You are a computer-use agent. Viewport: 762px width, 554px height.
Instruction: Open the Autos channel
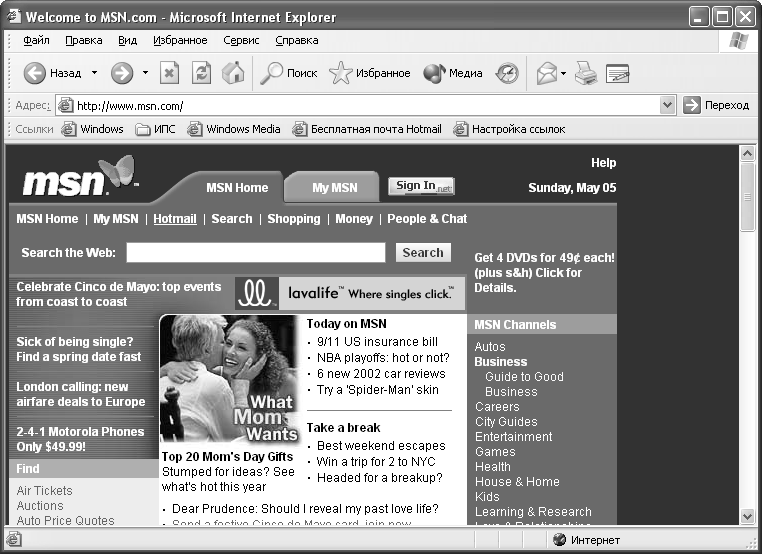tap(490, 347)
